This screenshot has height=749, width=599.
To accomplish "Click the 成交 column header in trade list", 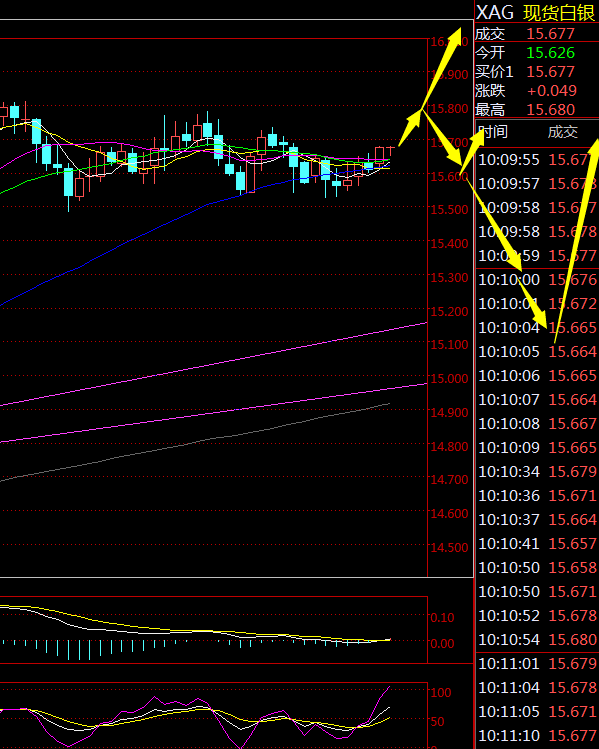I will coord(563,132).
